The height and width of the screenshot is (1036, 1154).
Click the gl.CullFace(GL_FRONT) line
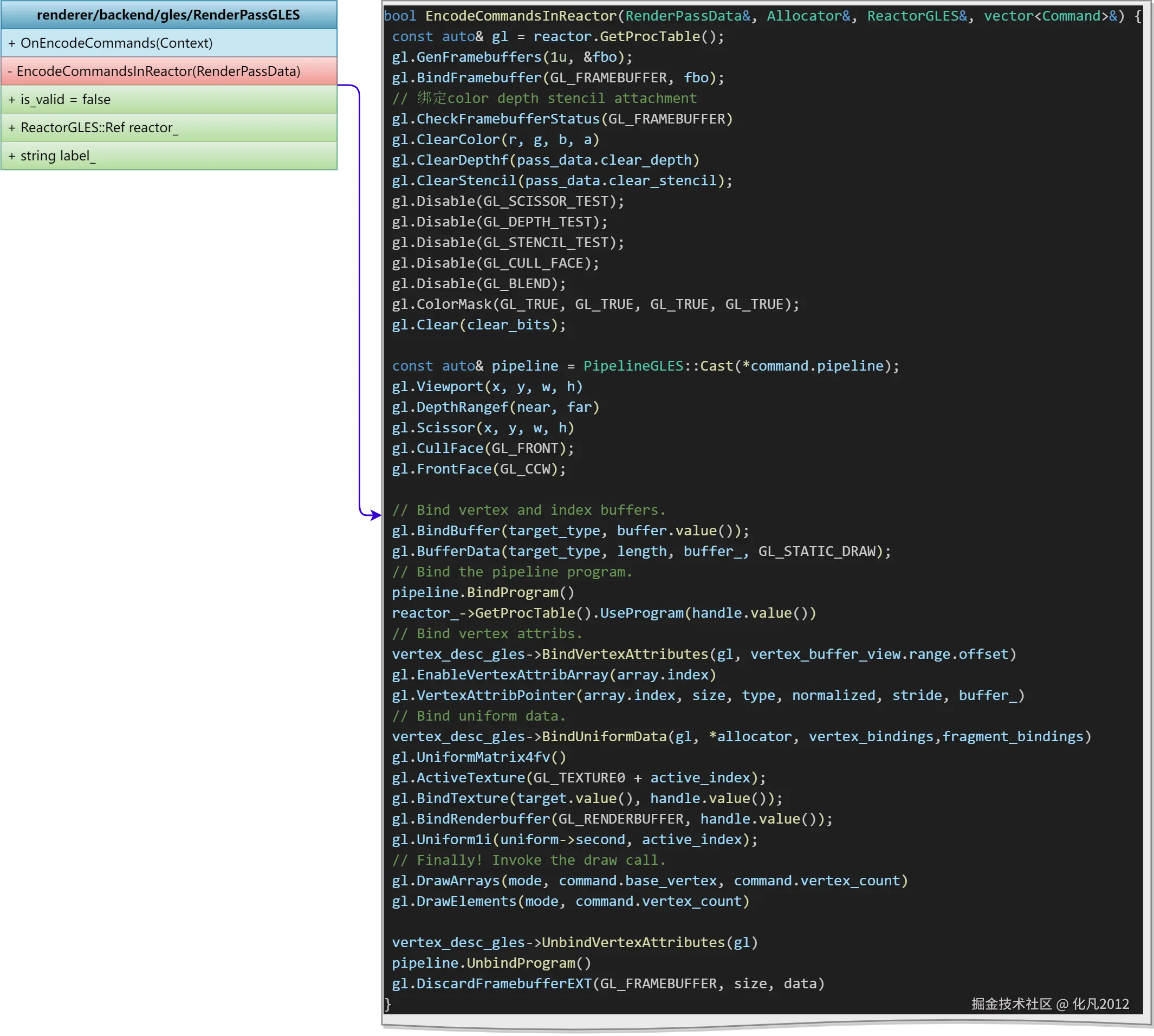(483, 448)
